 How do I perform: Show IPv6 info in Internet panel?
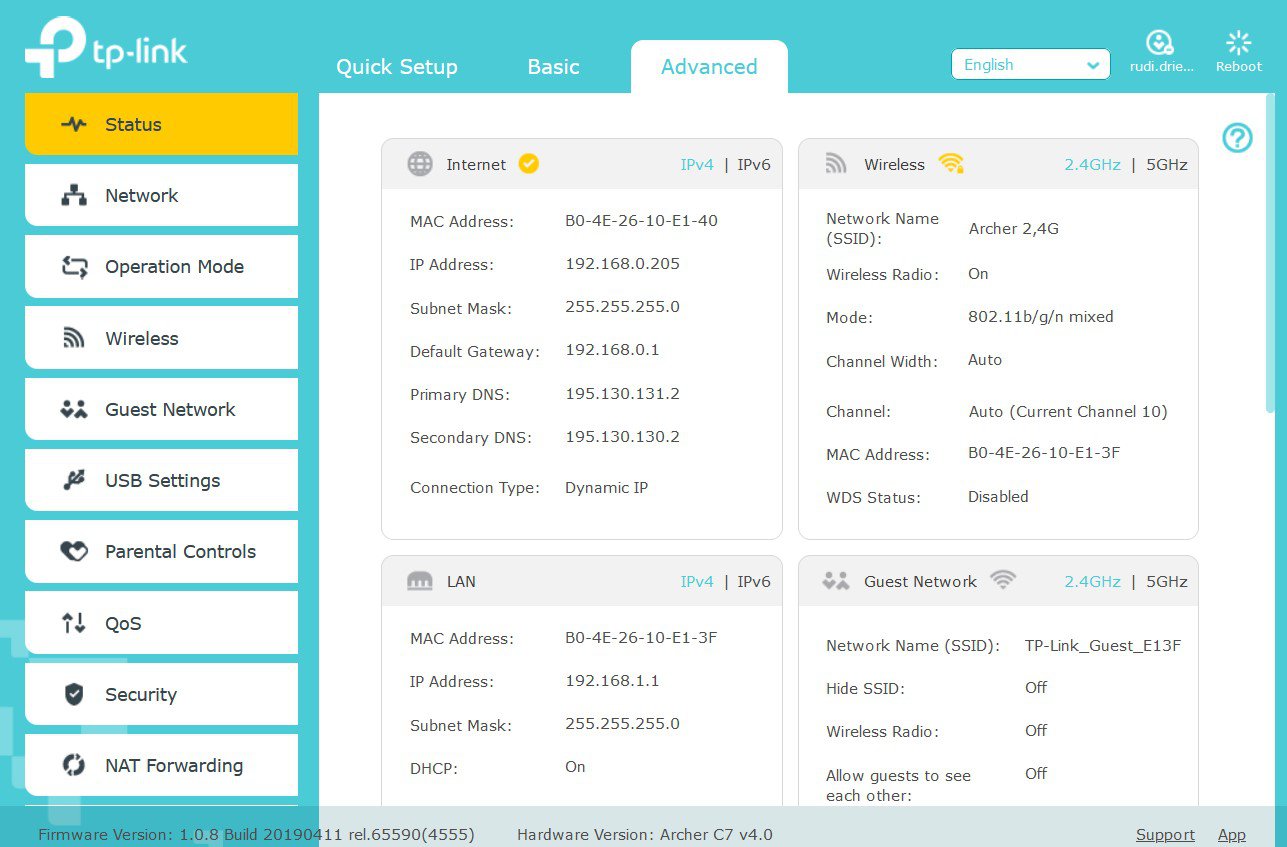(x=754, y=165)
